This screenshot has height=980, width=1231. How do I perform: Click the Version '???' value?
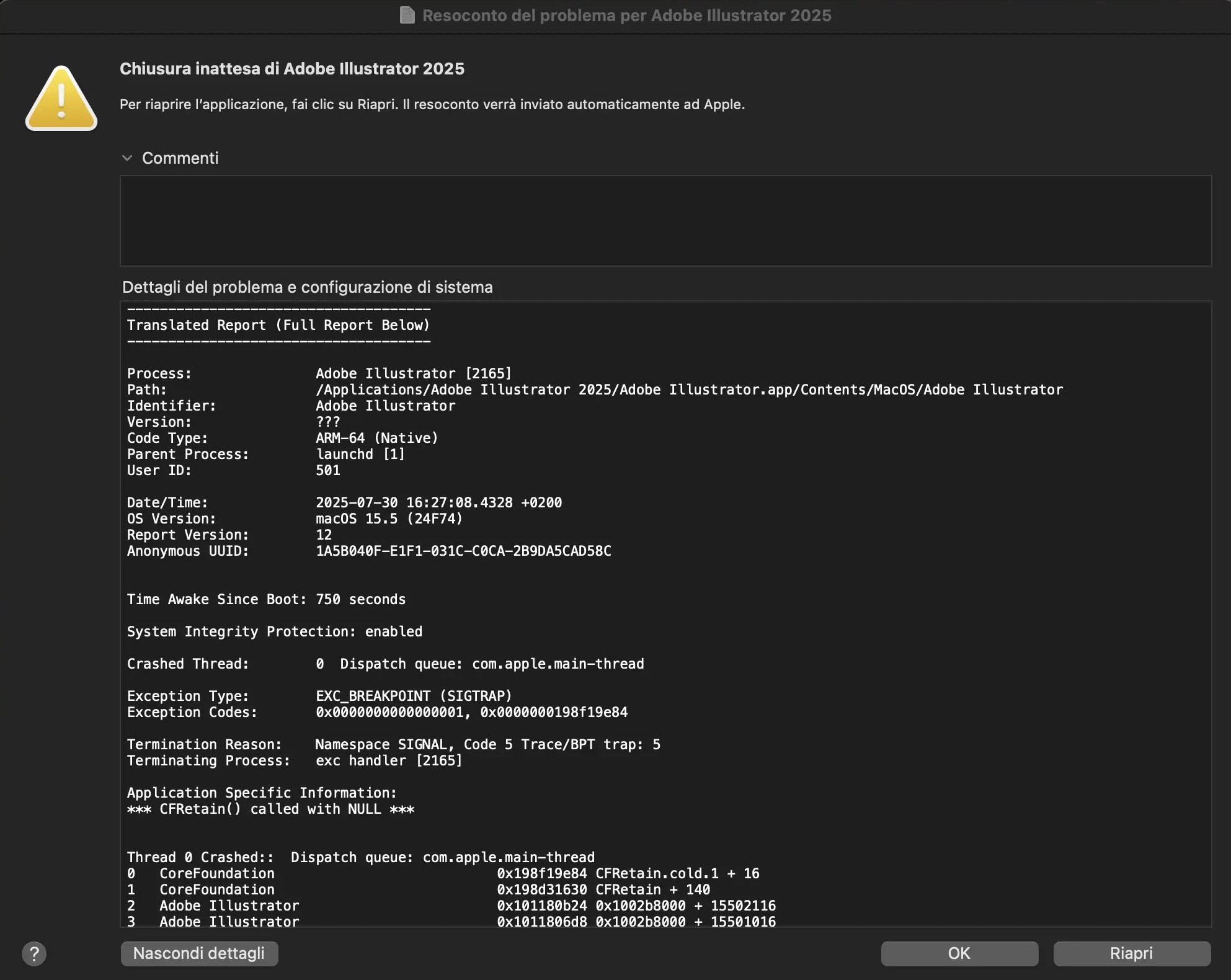coord(328,422)
